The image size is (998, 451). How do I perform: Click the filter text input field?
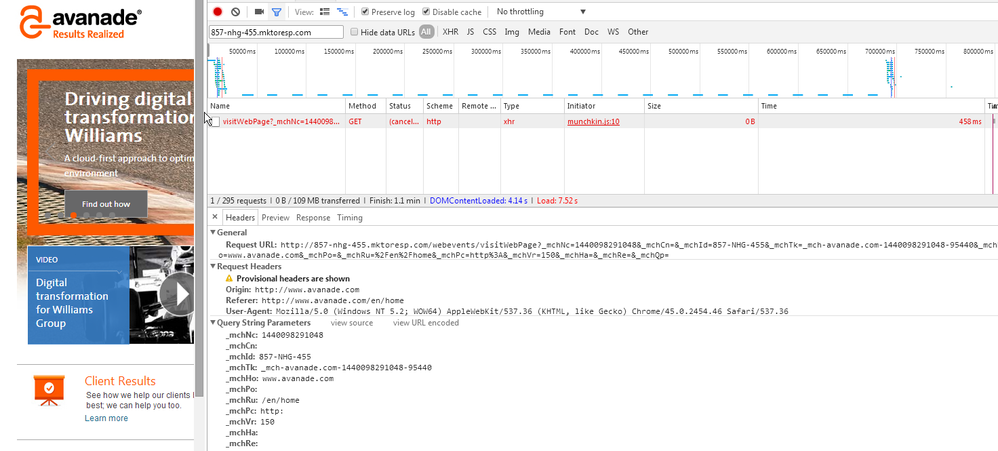coord(276,32)
